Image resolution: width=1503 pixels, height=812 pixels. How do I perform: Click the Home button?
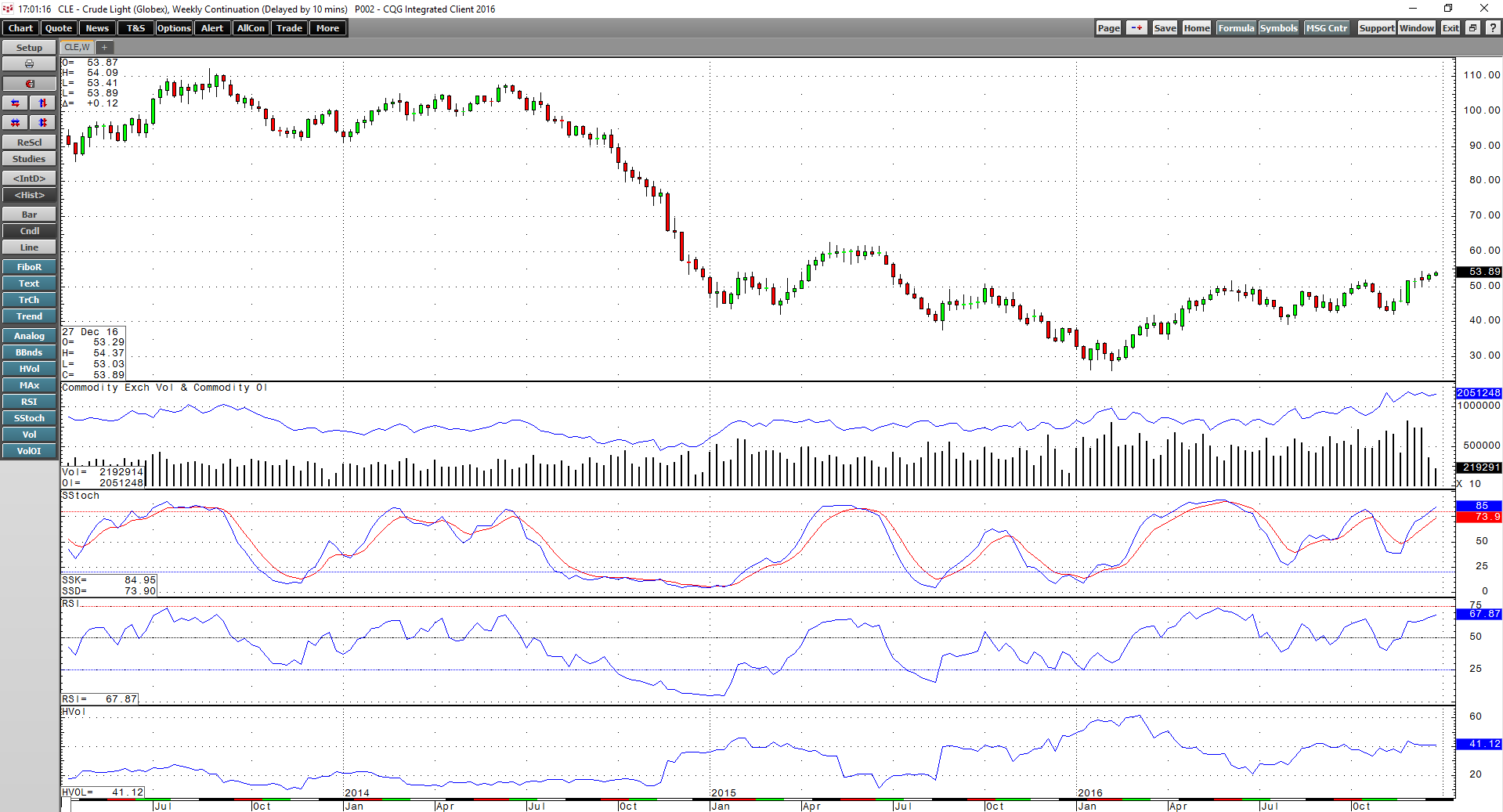(x=1196, y=28)
